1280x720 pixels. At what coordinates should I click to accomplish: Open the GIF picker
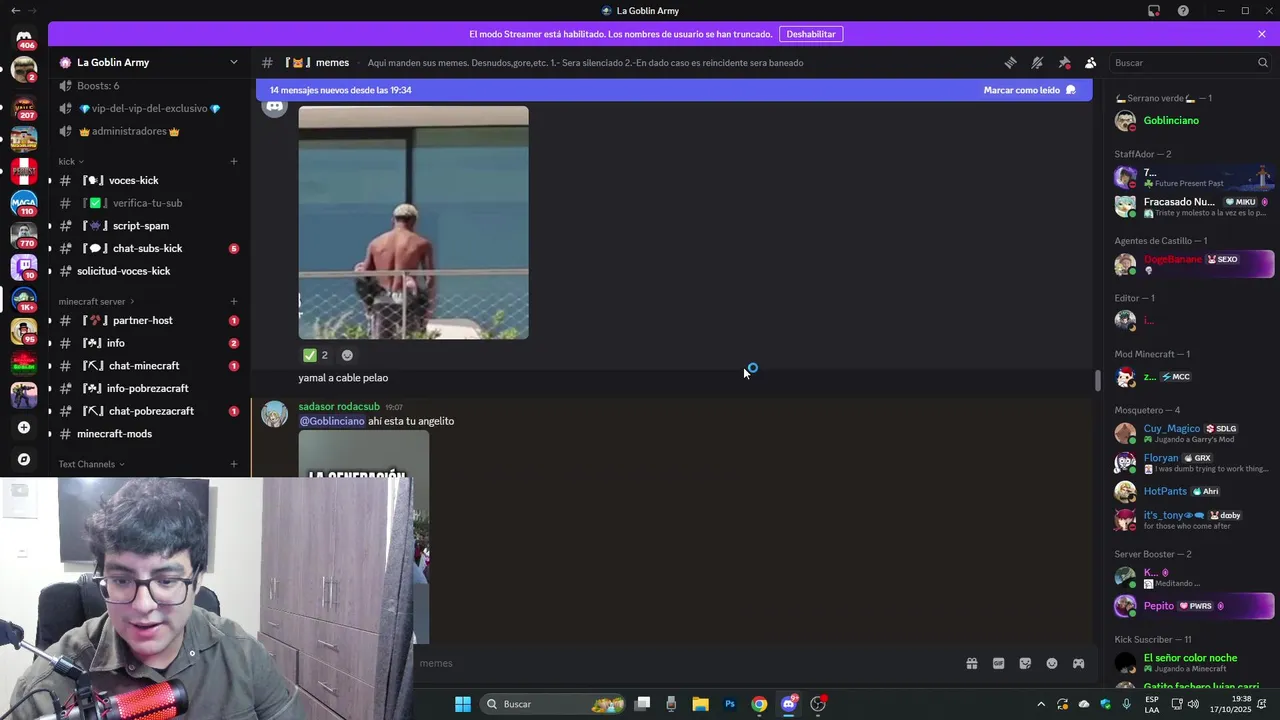pyautogui.click(x=998, y=663)
